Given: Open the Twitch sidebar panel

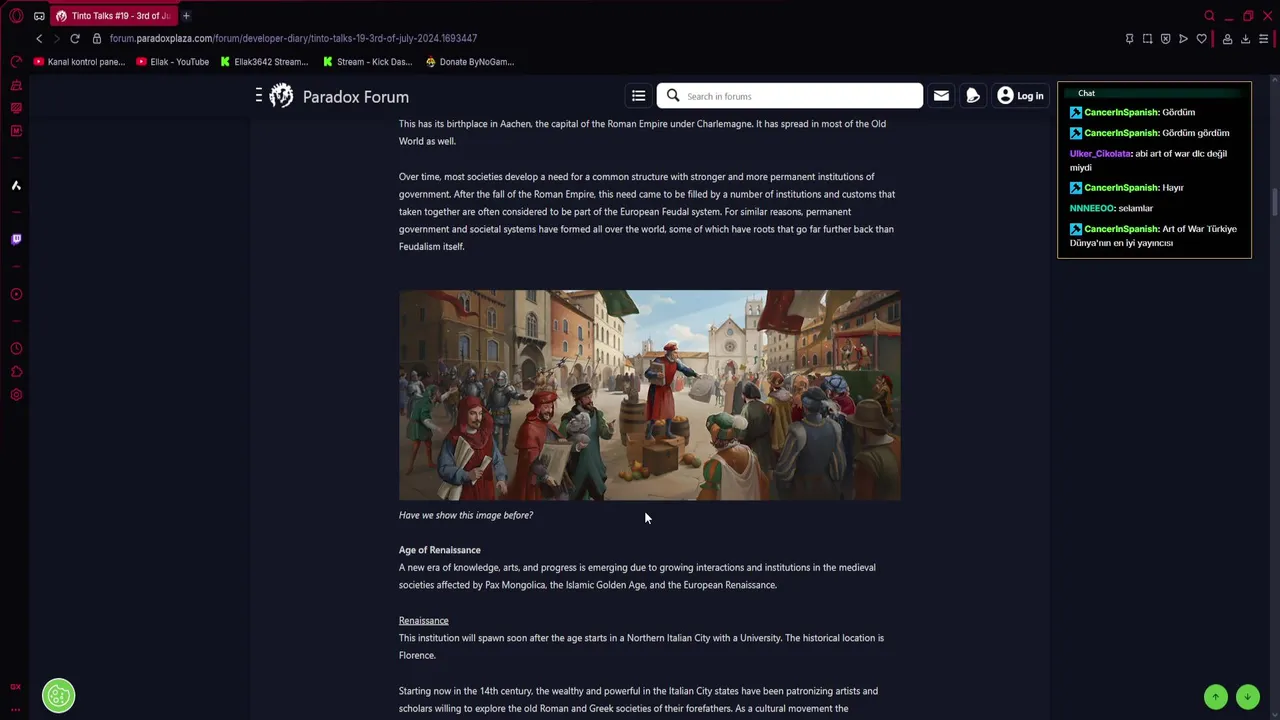Looking at the screenshot, I should point(16,239).
